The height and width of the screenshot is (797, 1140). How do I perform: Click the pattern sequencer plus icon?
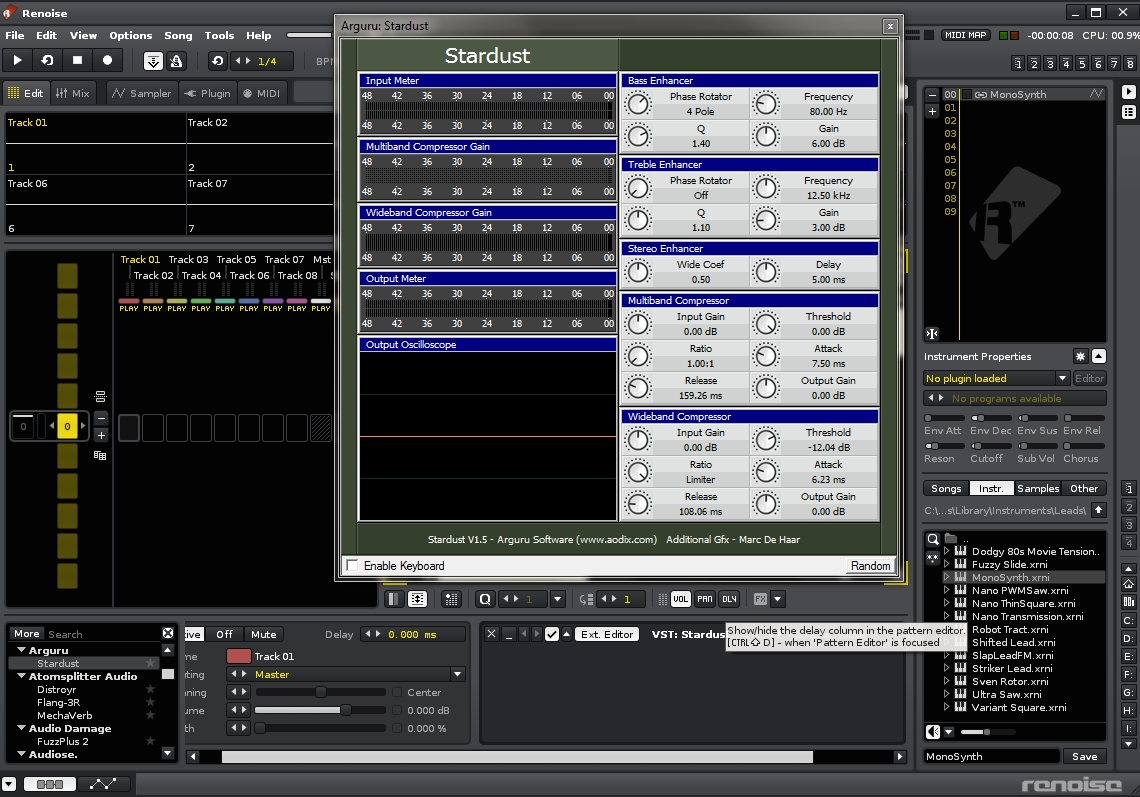coord(101,435)
